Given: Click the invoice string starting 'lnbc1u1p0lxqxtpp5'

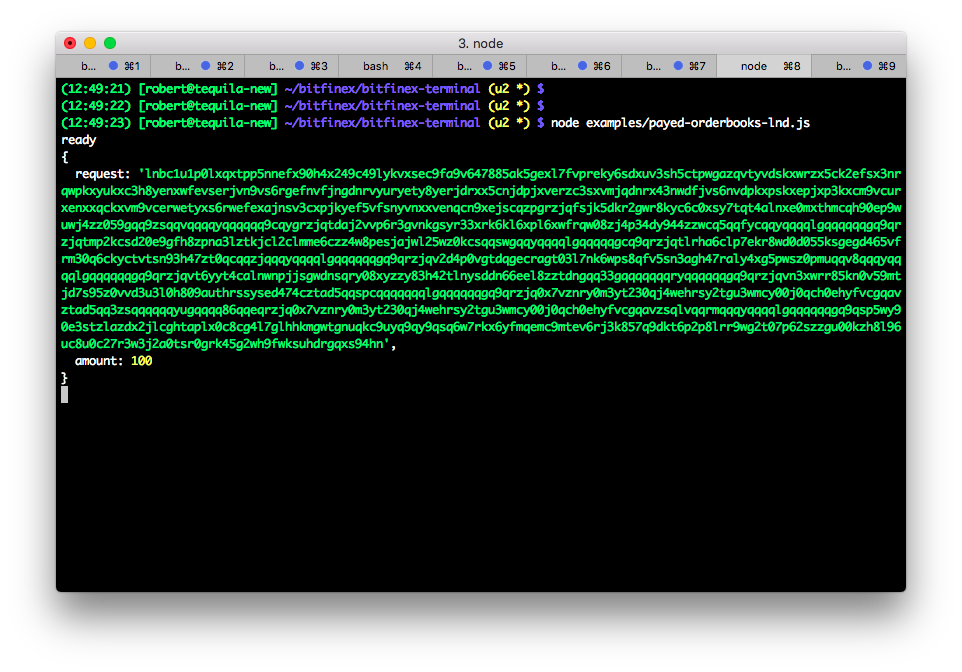Looking at the screenshot, I should pyautogui.click(x=481, y=259).
